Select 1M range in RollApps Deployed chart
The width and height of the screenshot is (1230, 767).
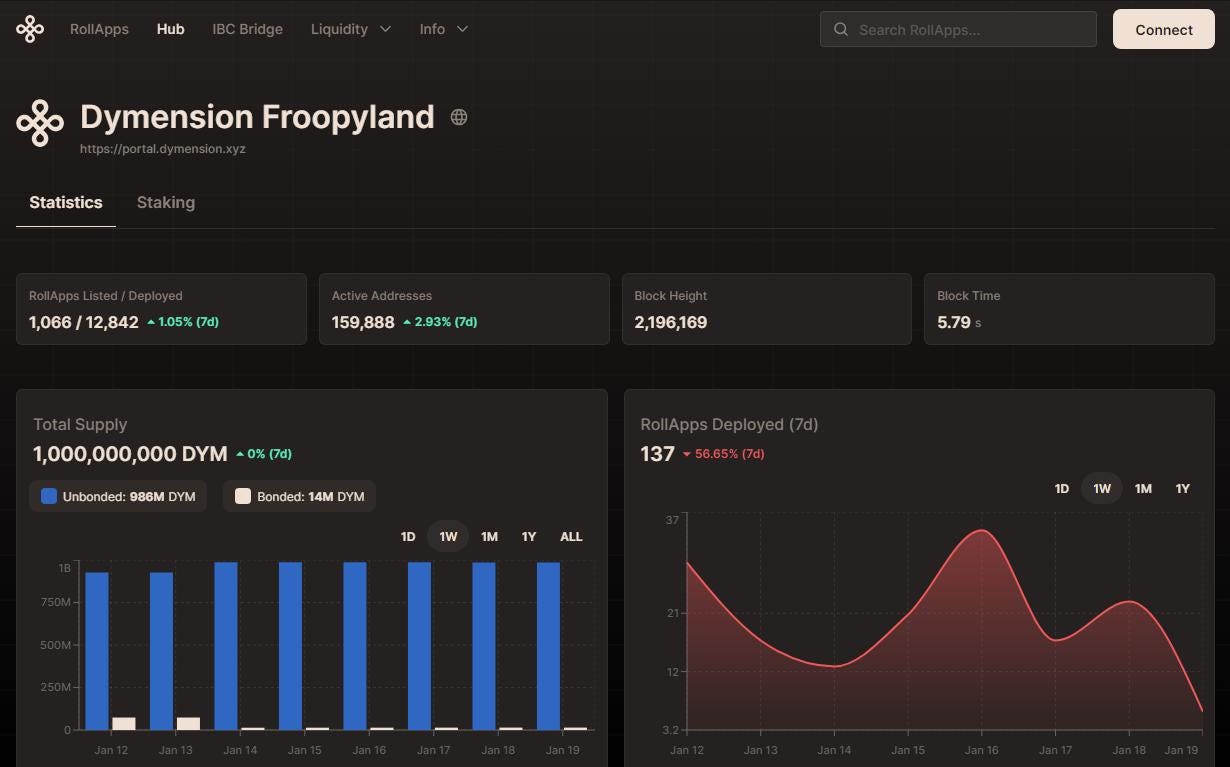coord(1143,489)
